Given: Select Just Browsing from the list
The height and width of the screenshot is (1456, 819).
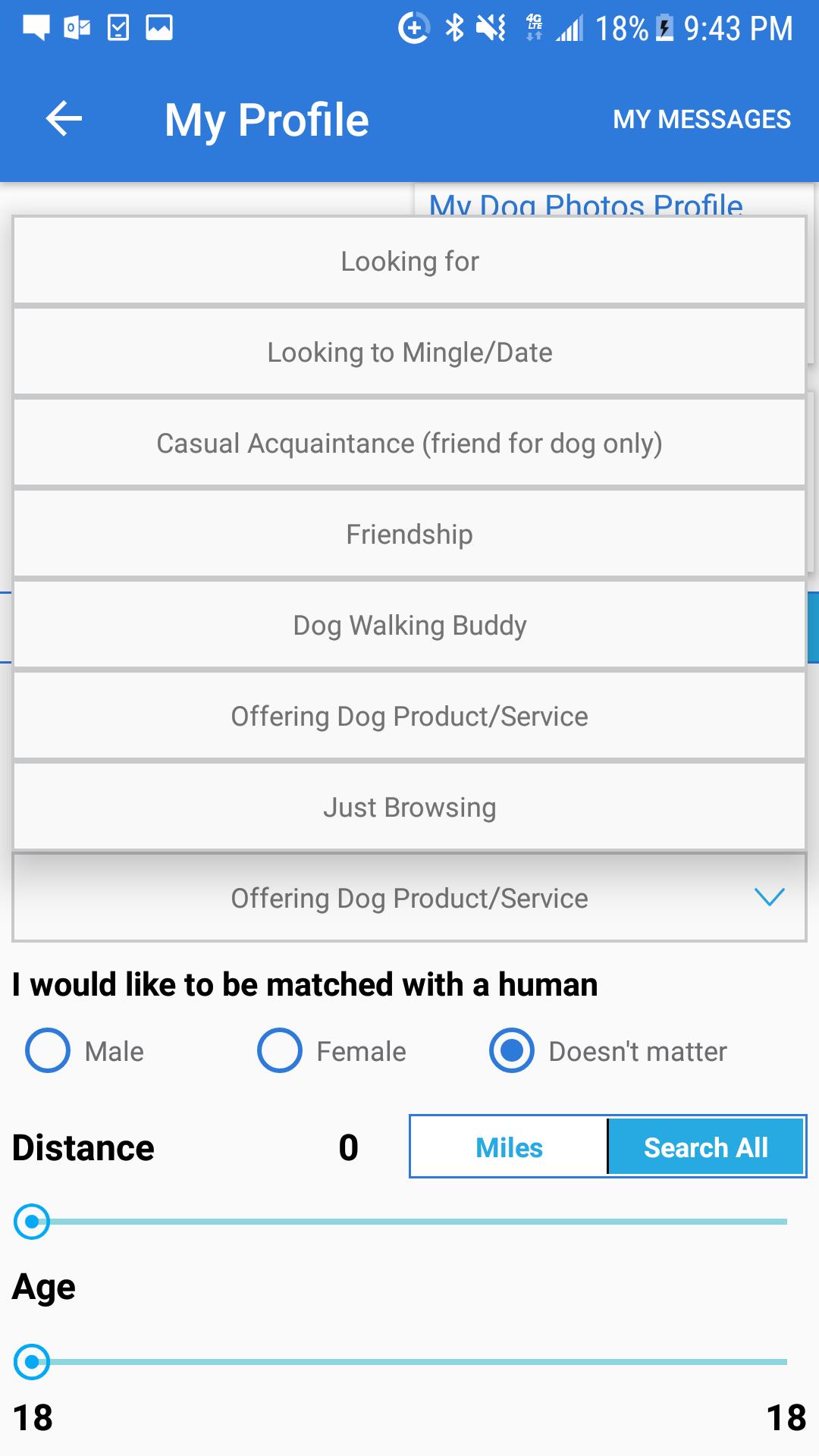Looking at the screenshot, I should (x=409, y=808).
